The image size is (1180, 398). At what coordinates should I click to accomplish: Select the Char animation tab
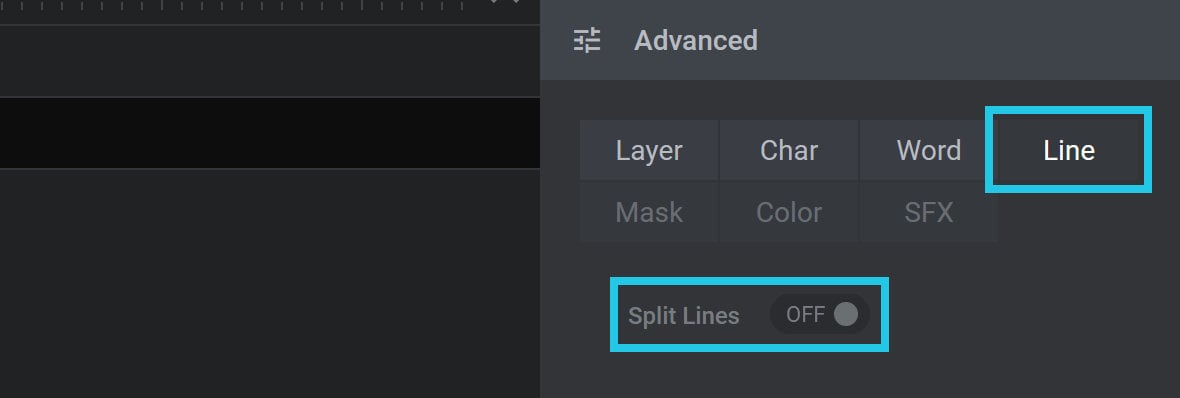(789, 150)
